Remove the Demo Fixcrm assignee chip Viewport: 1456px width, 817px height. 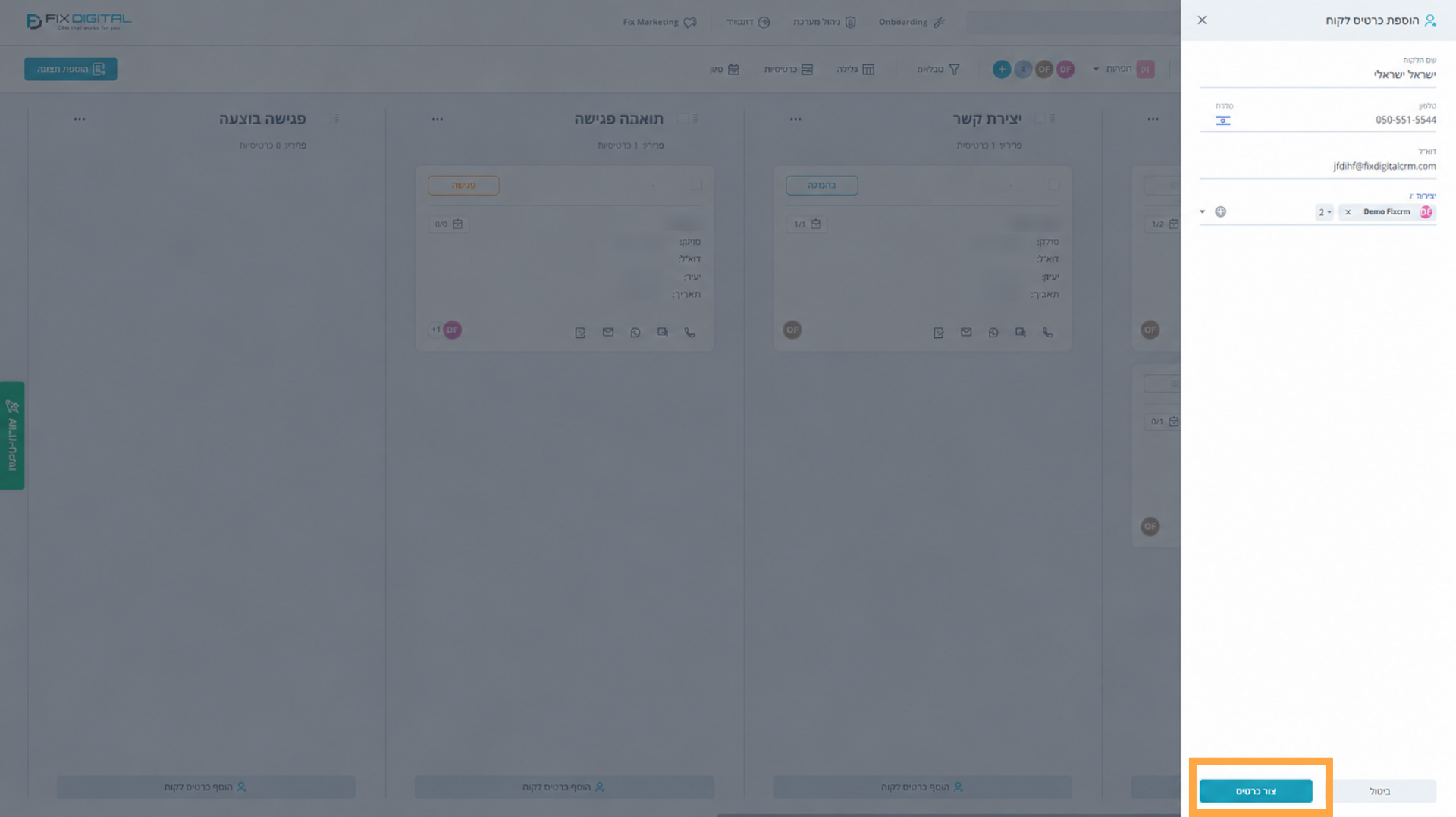1348,212
